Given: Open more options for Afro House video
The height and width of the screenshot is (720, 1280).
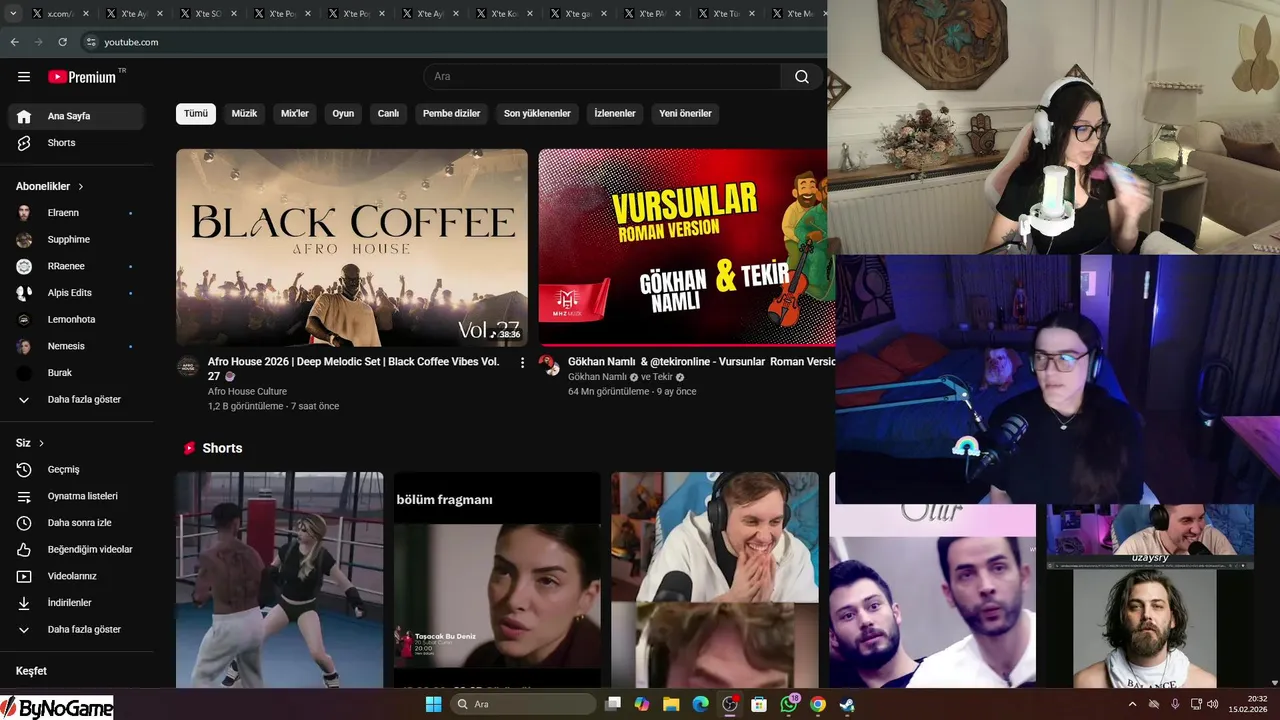Looking at the screenshot, I should coord(522,363).
